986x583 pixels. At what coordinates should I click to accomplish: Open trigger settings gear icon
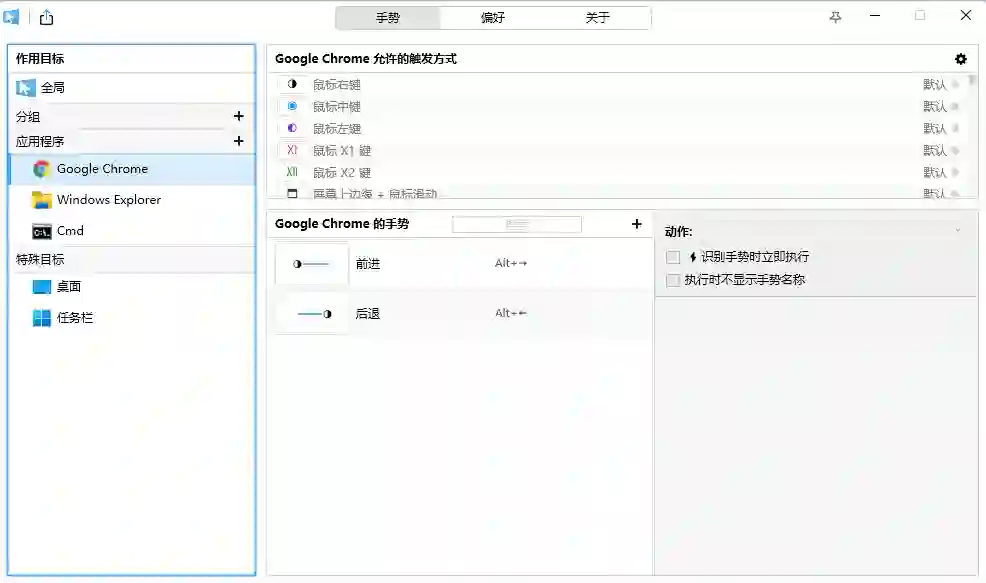tap(960, 59)
